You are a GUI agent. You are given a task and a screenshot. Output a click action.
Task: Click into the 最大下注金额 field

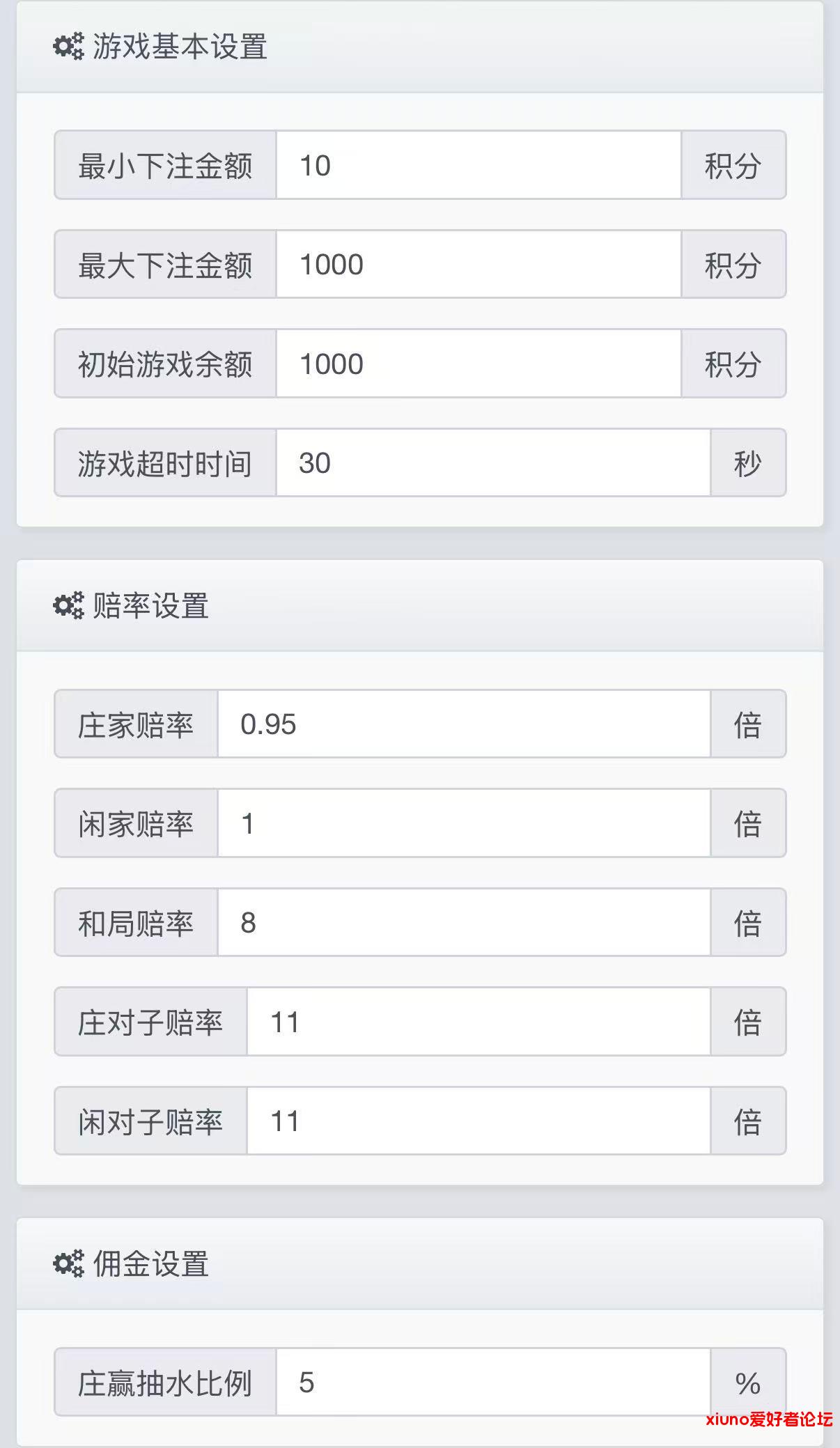click(478, 265)
